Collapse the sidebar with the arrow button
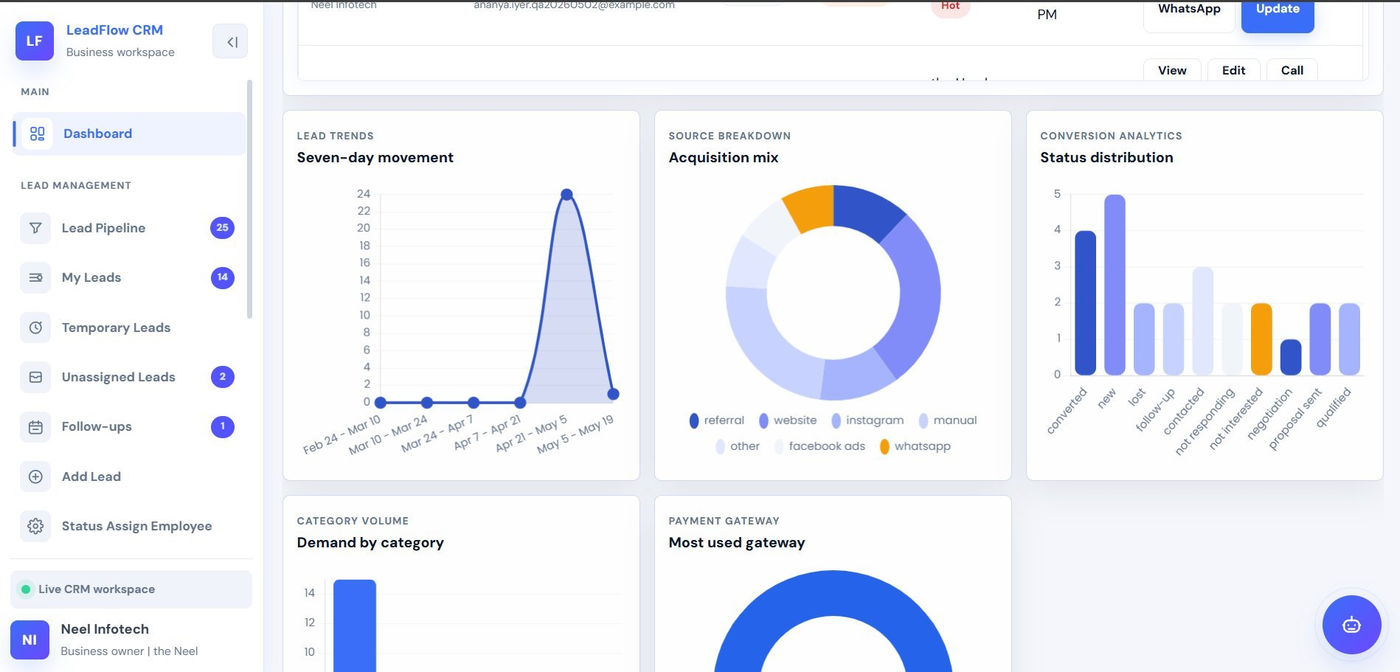1400x672 pixels. click(230, 41)
